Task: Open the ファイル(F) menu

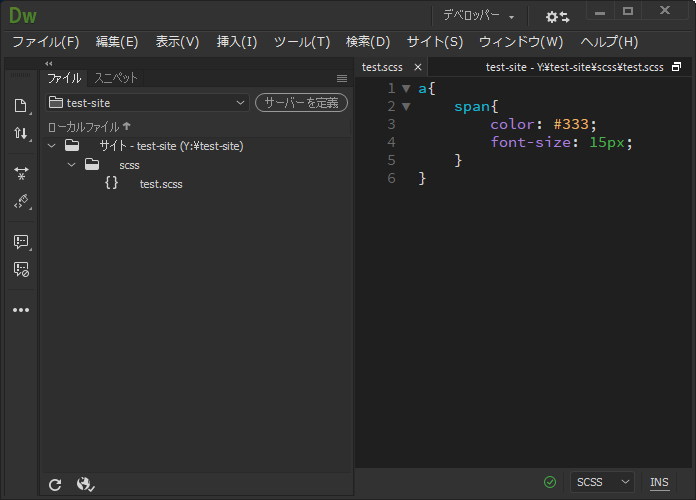Action: pos(46,42)
